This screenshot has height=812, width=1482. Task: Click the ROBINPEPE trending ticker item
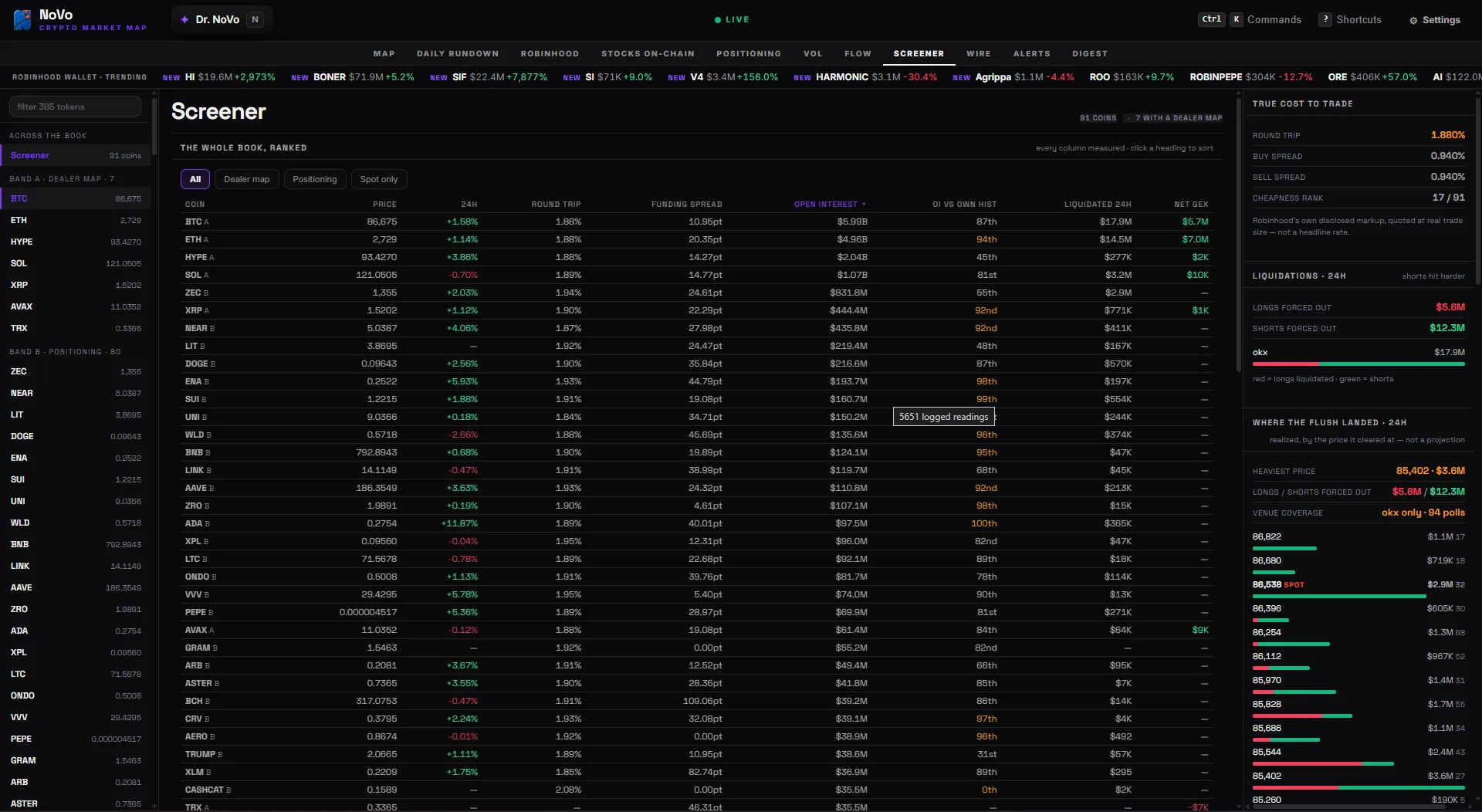point(1251,77)
